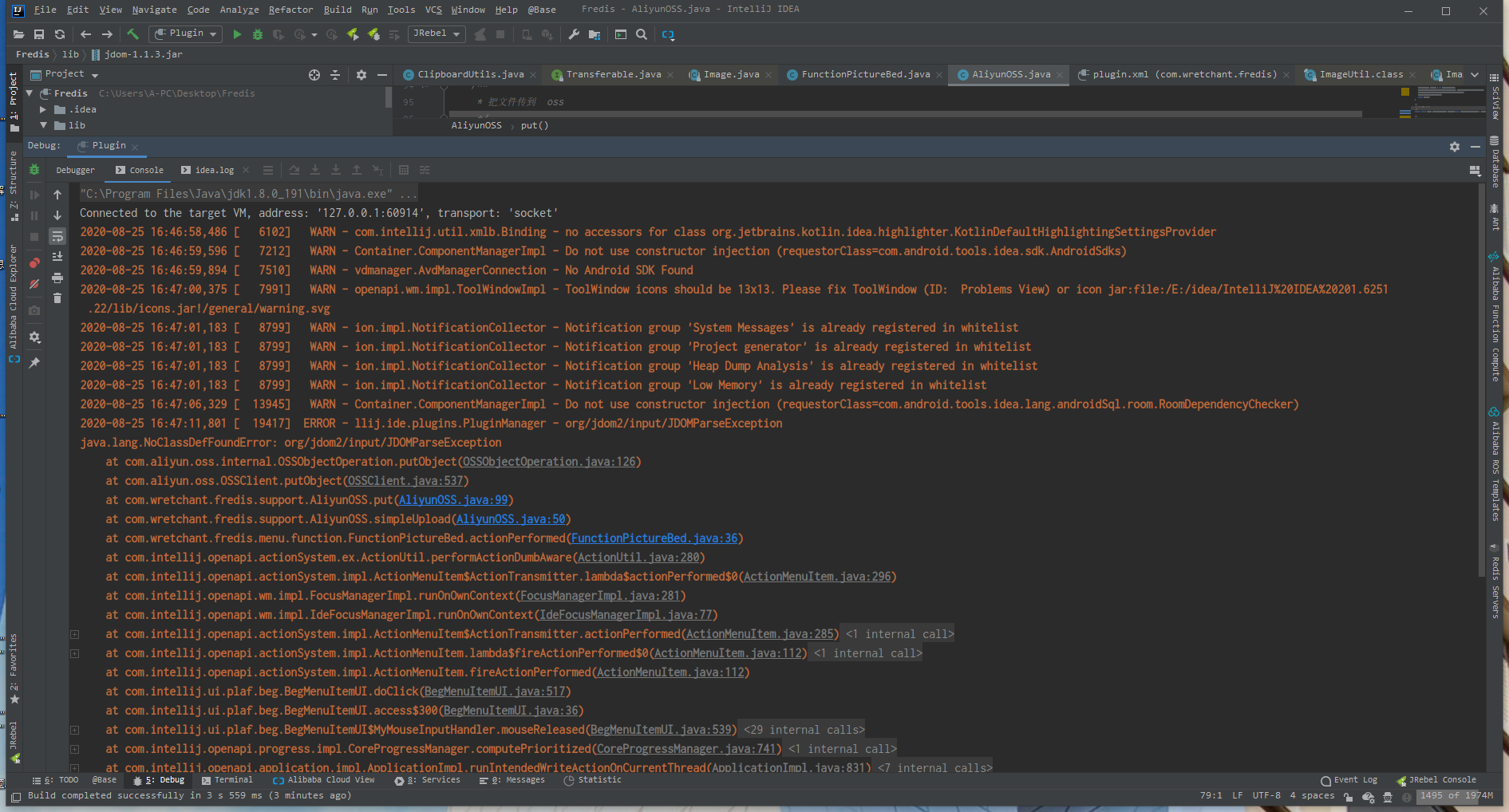1509x812 pixels.
Task: Click the Synchronize refresh toolbar icon
Action: [60, 34]
